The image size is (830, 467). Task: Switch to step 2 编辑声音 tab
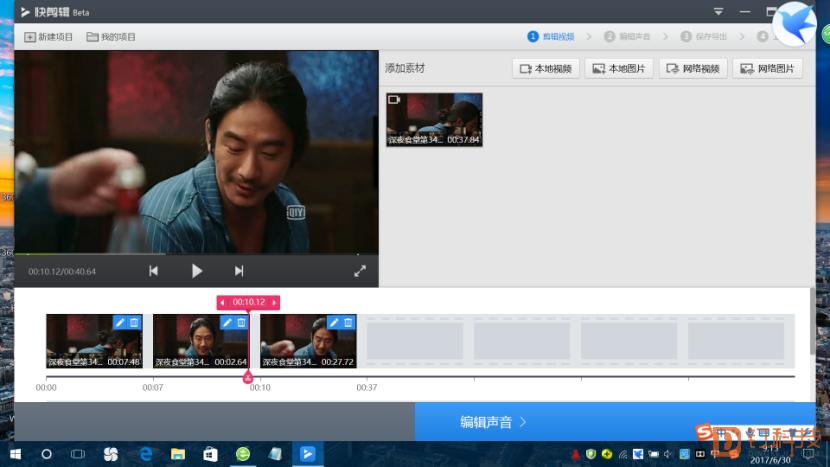pyautogui.click(x=627, y=37)
